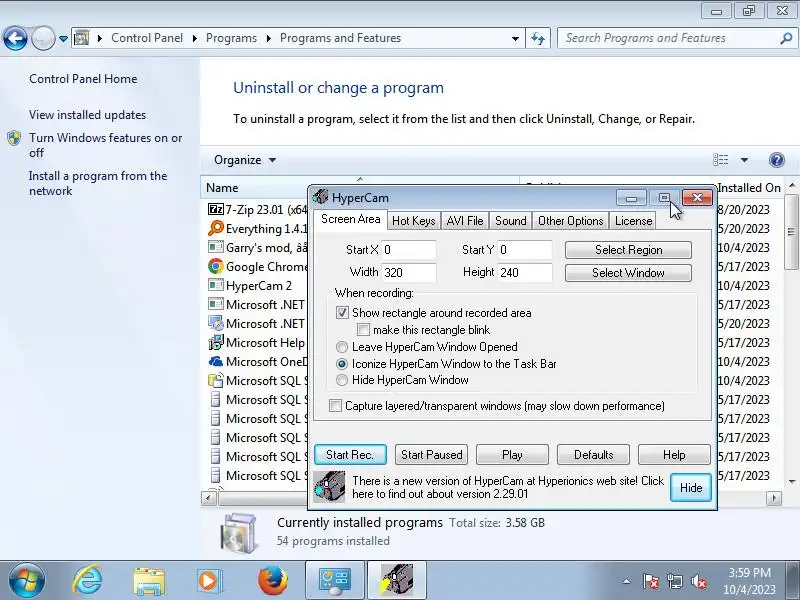Click the Microsoft OneDrive cloud icon
Viewport: 800px width, 600px height.
click(x=216, y=361)
